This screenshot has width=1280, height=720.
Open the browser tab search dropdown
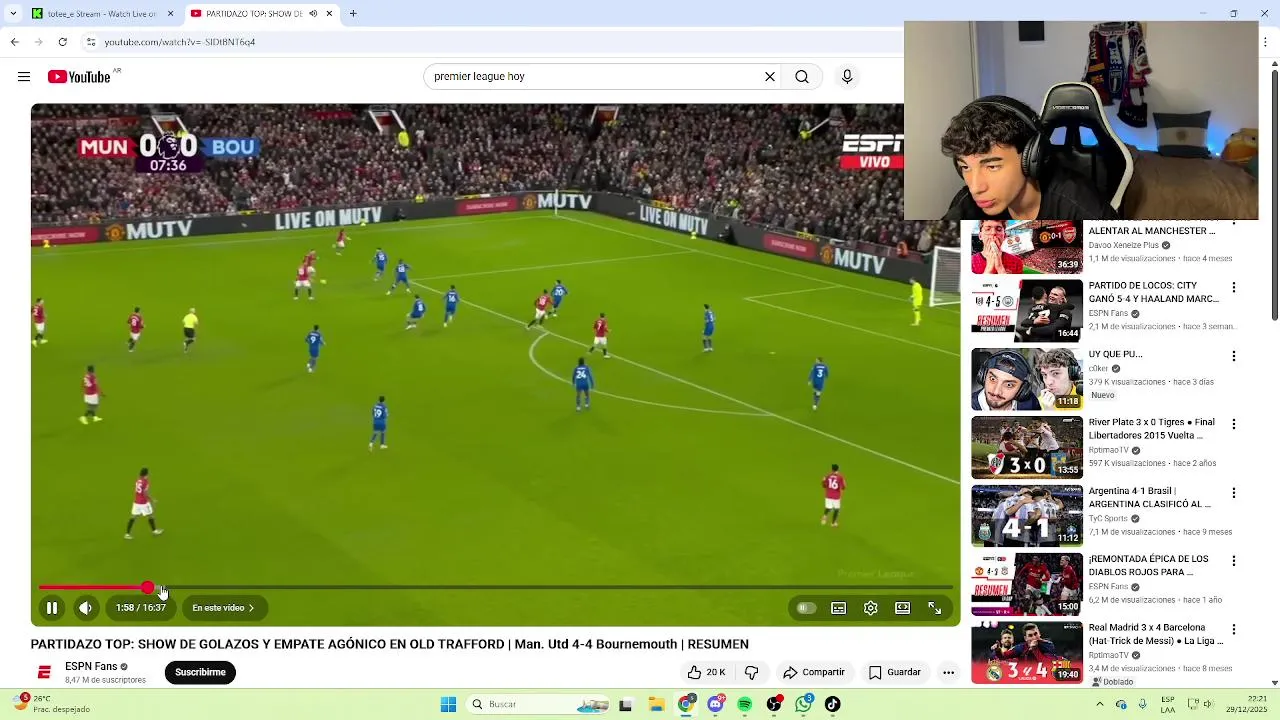point(12,14)
